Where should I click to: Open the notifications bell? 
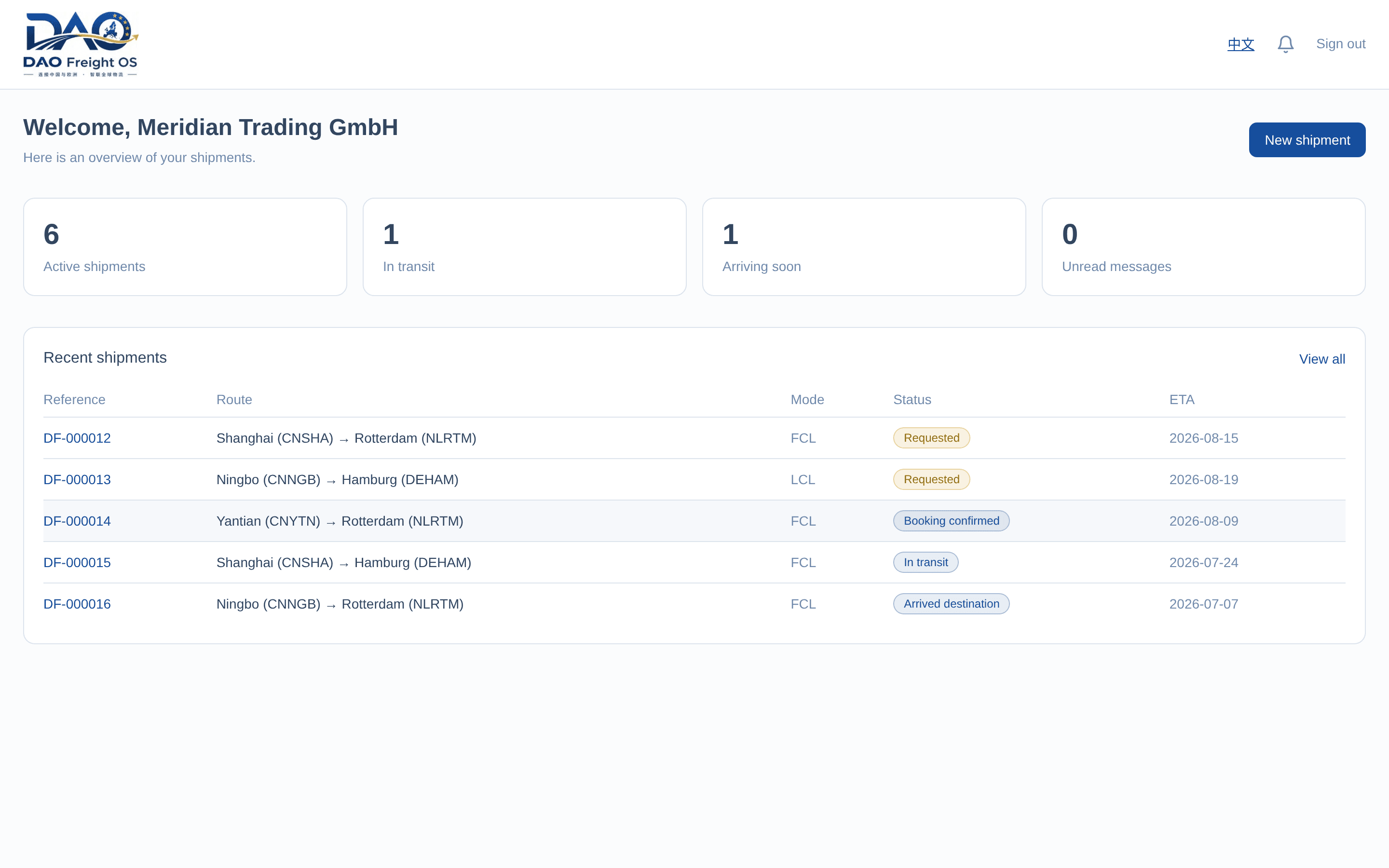(x=1285, y=44)
